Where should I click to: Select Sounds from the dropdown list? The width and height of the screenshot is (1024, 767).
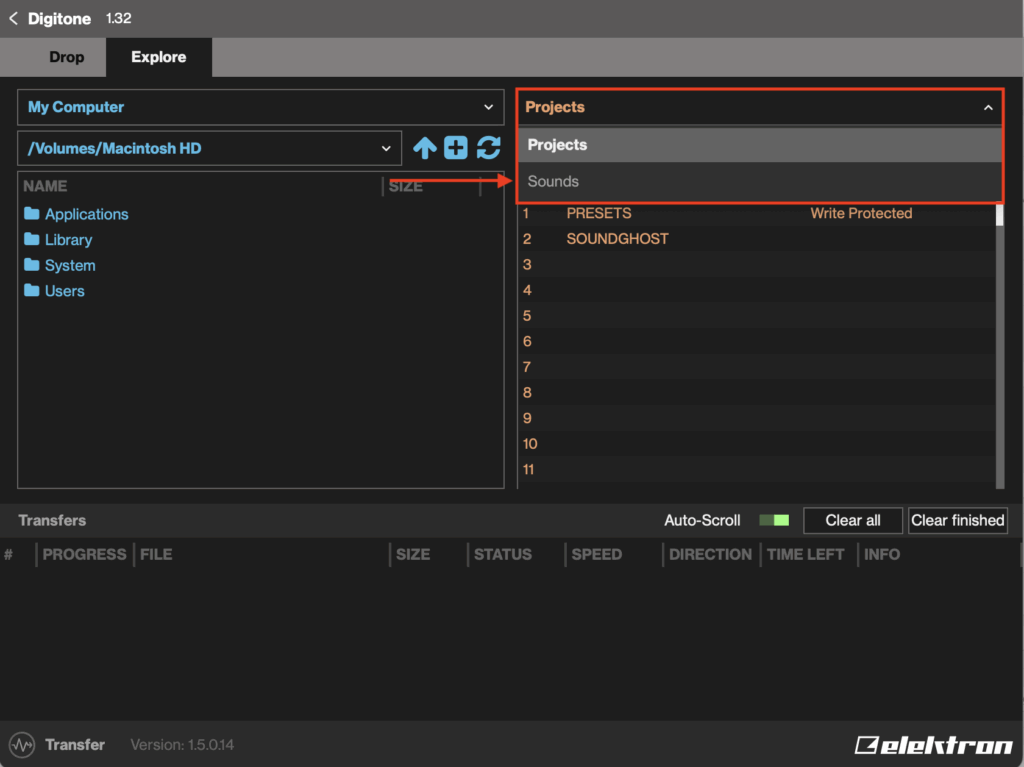tap(553, 182)
